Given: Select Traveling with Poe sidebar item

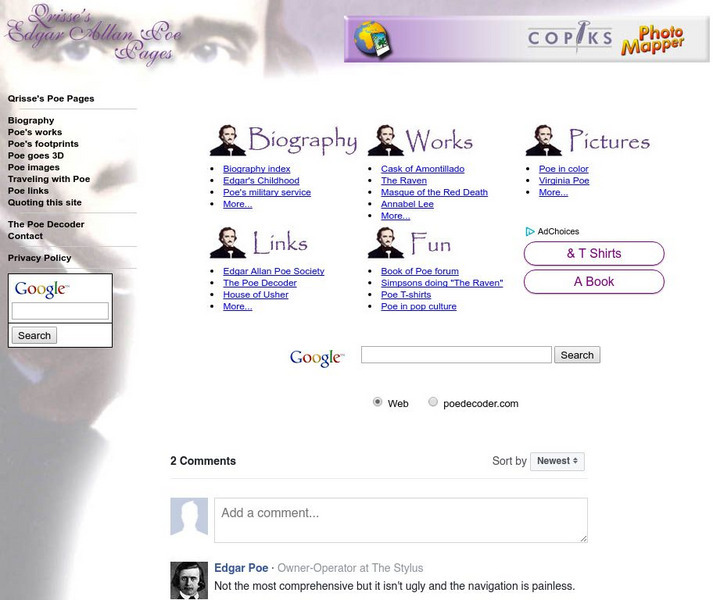Looking at the screenshot, I should (x=49, y=179).
